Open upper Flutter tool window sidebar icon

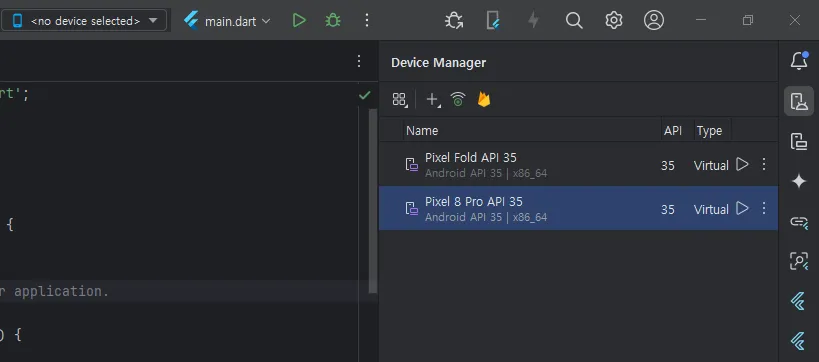(x=798, y=301)
